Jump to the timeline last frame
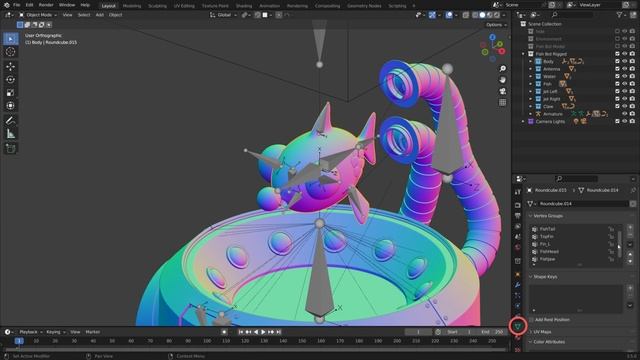 point(278,332)
